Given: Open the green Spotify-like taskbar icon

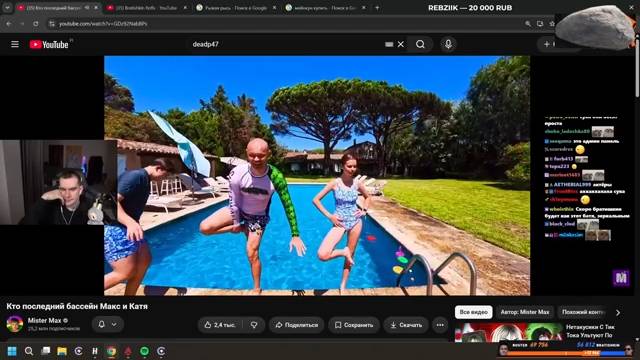Looking at the screenshot, I should 144,351.
